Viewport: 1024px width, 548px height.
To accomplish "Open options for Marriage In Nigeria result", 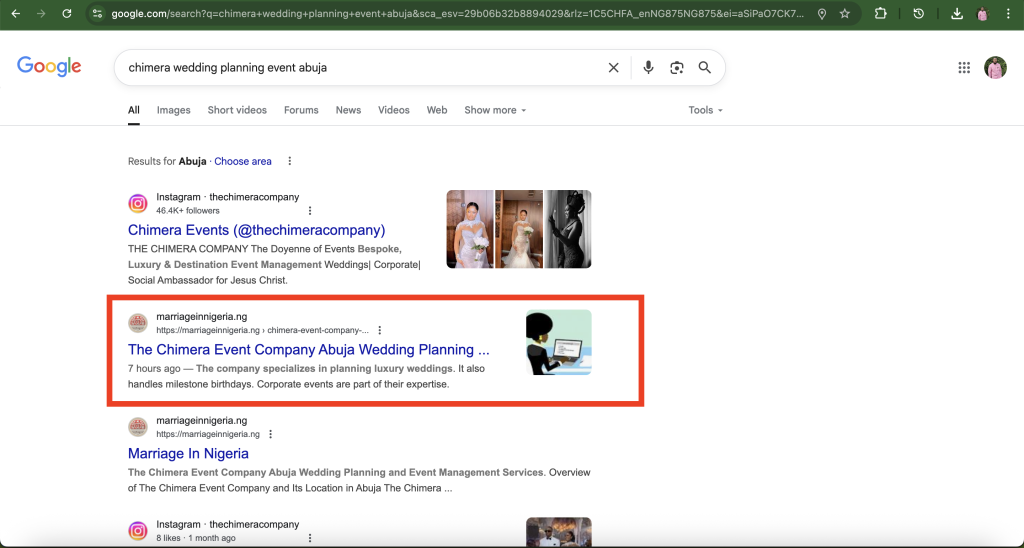I will 270,434.
